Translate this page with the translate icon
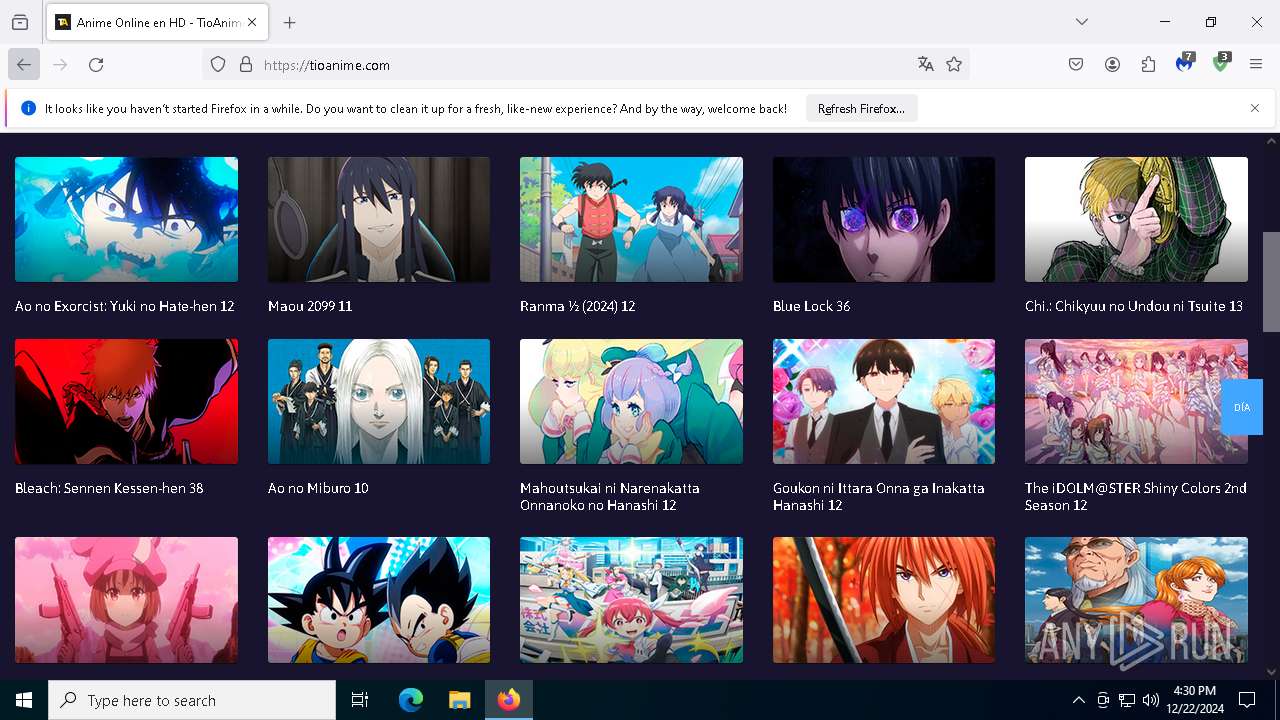The height and width of the screenshot is (720, 1280). (x=926, y=64)
